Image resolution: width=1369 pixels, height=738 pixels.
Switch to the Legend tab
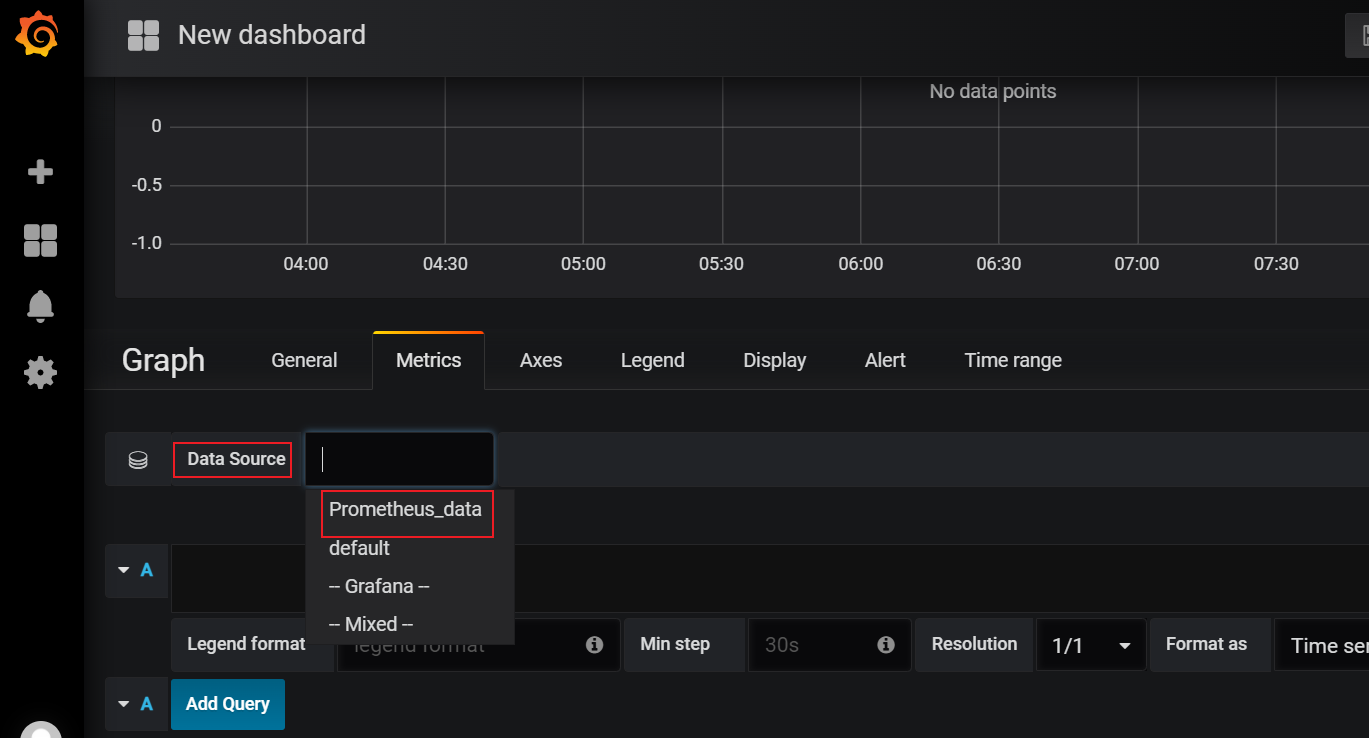(652, 360)
